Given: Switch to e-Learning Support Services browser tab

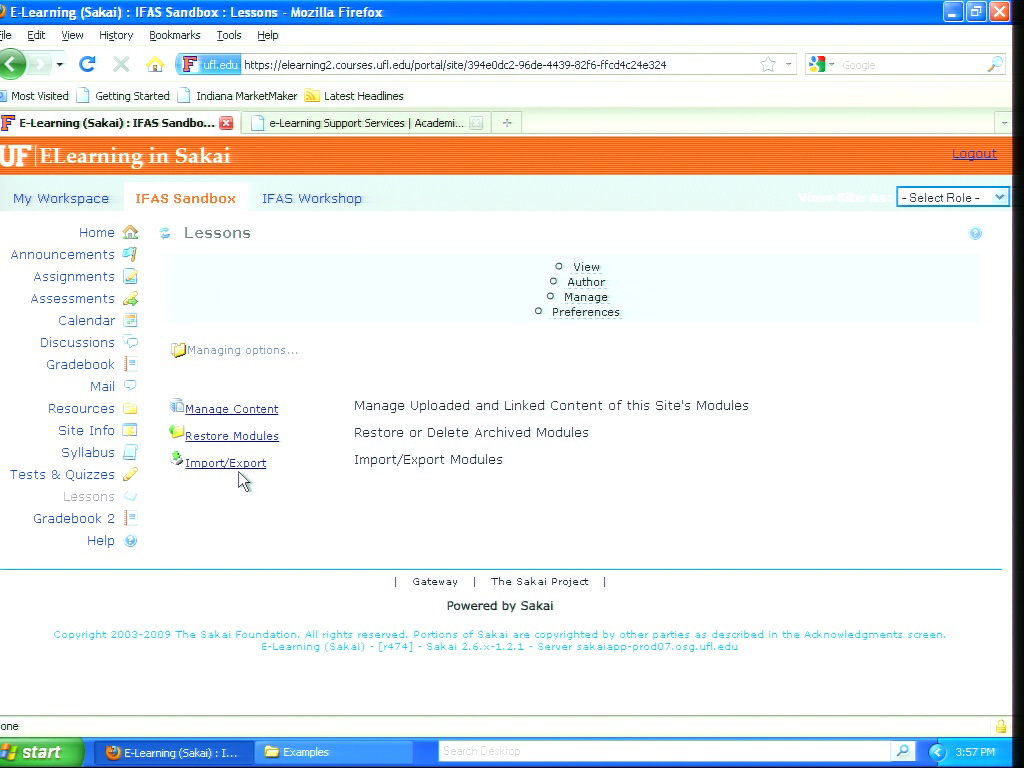Looking at the screenshot, I should point(366,123).
